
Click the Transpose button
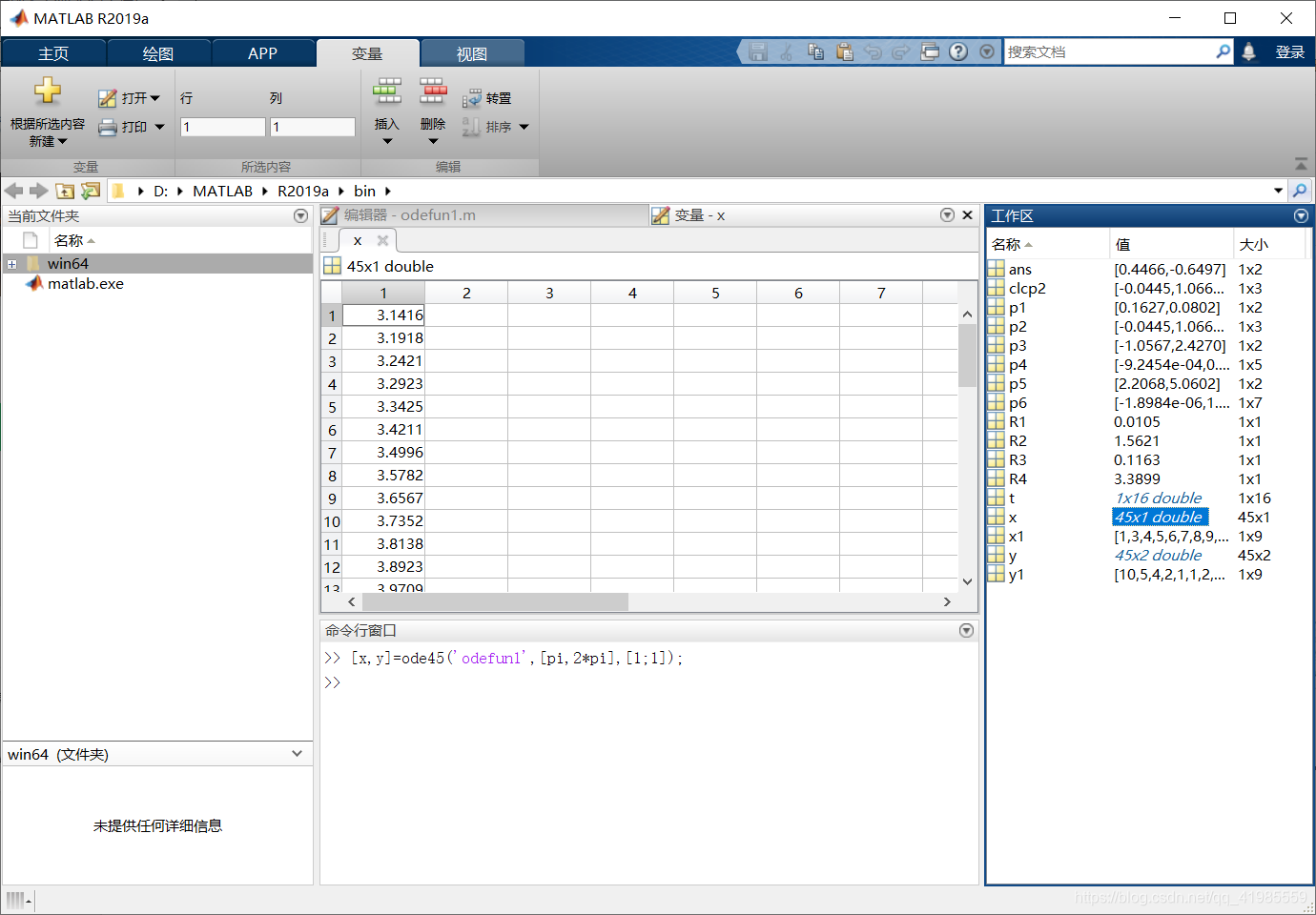[487, 98]
